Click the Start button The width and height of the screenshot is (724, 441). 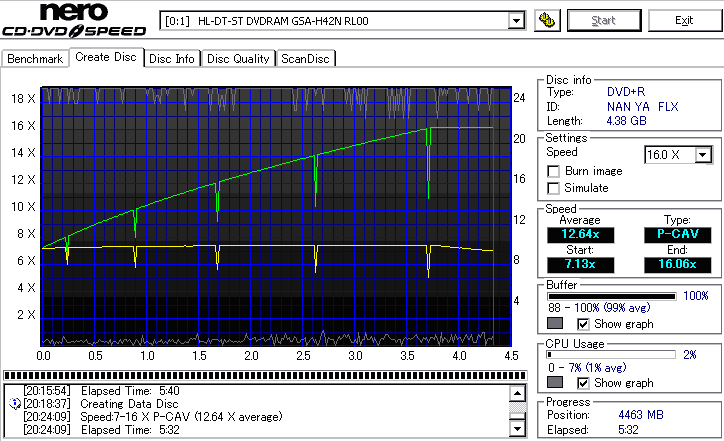pyautogui.click(x=603, y=20)
